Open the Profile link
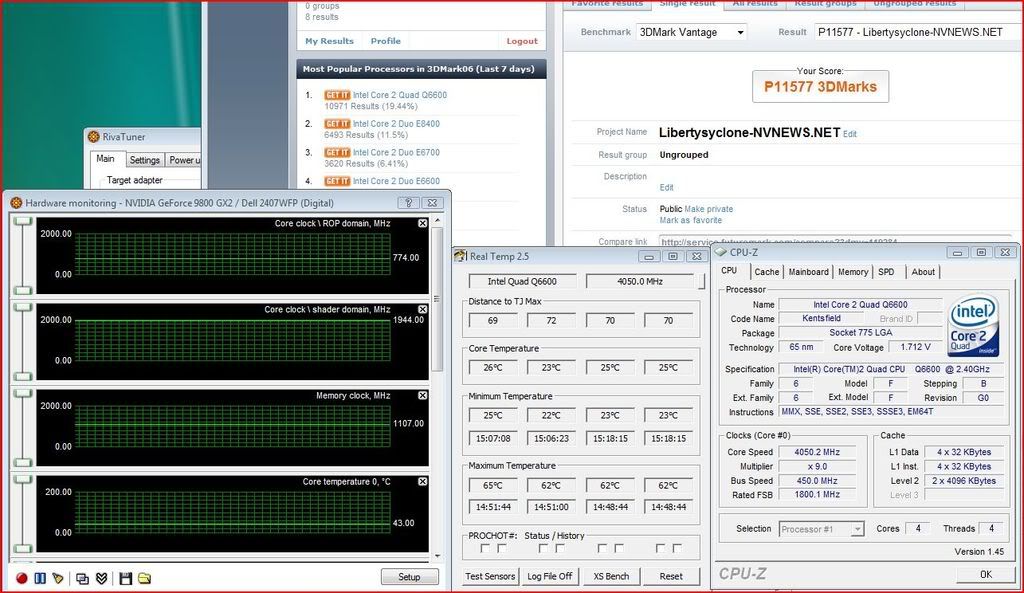 385,40
